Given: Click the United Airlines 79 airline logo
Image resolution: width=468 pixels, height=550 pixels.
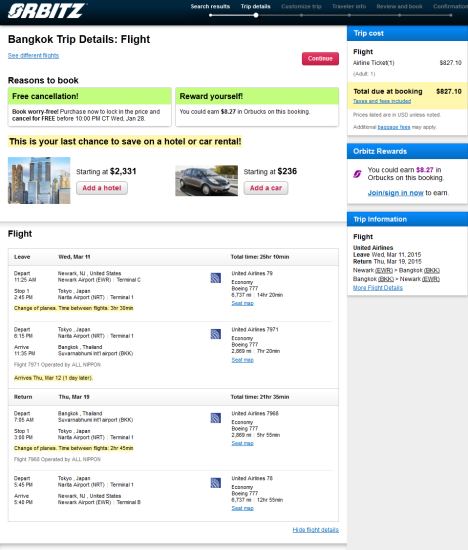Looking at the screenshot, I should (x=215, y=278).
